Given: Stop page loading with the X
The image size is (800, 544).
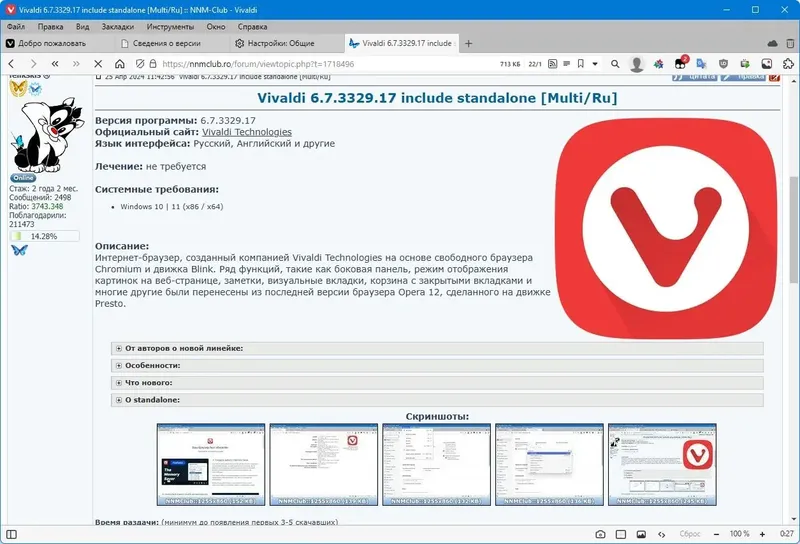Looking at the screenshot, I should [x=98, y=64].
